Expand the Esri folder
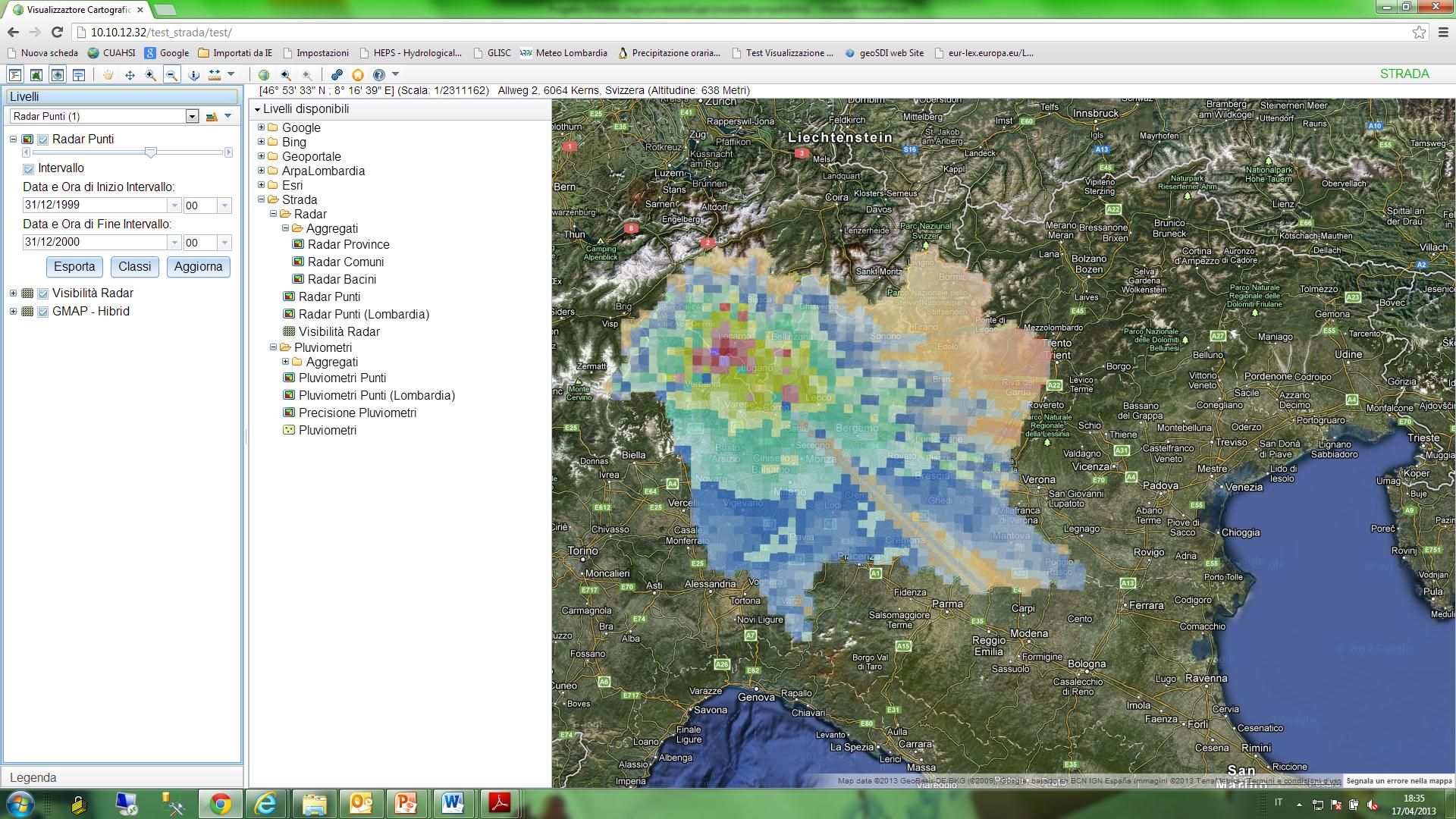The height and width of the screenshot is (819, 1456). pos(262,185)
